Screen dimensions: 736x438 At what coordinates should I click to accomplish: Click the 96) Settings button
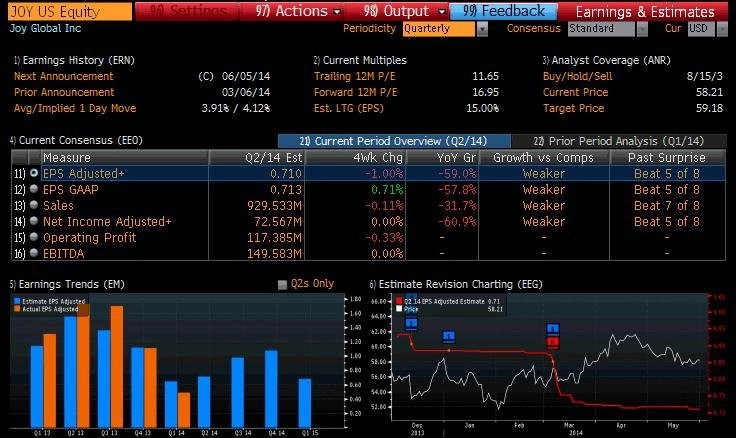pos(187,11)
